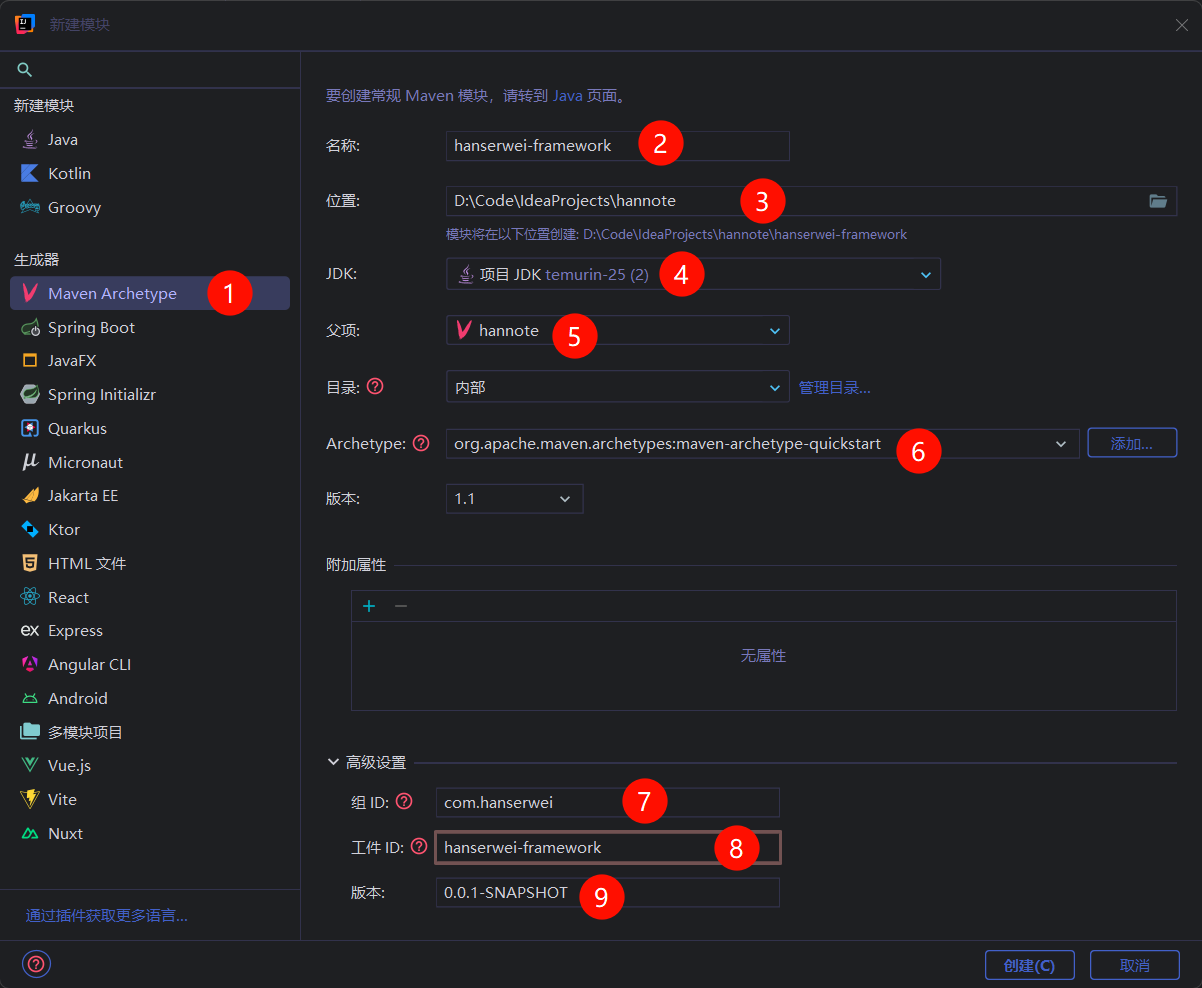The image size is (1202, 988).
Task: Click the plus icon to add property
Action: click(x=369, y=606)
